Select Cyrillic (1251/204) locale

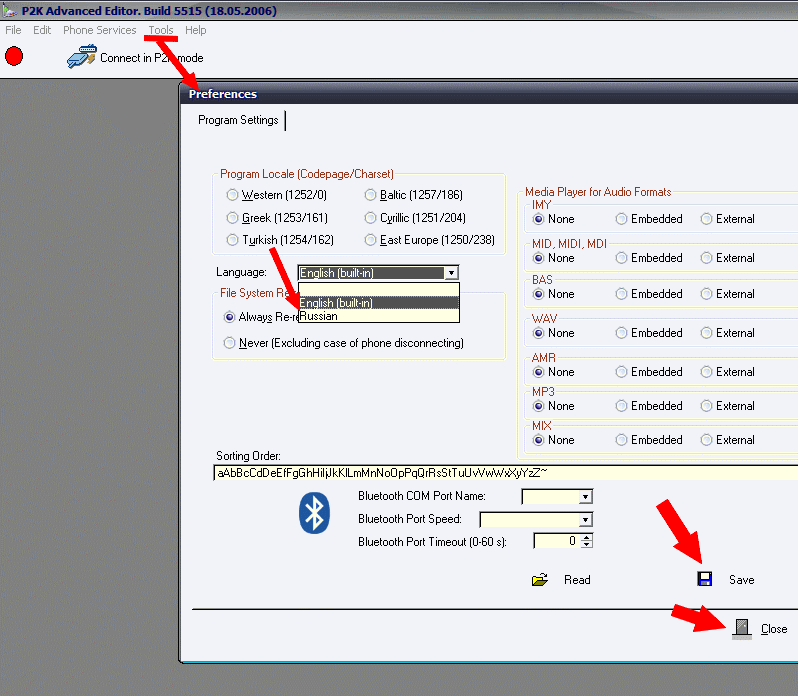pos(370,218)
